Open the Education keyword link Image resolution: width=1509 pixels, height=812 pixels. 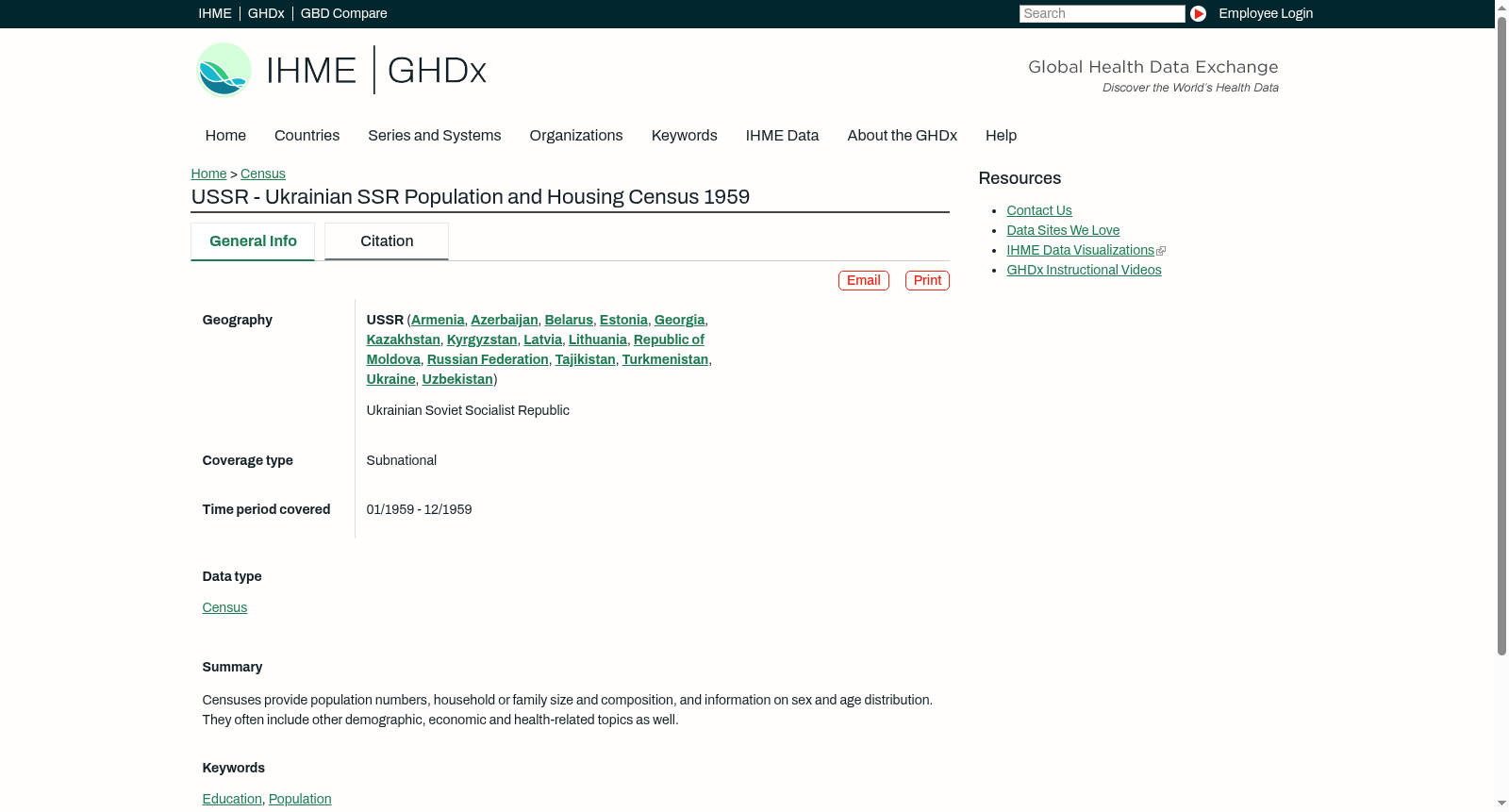[x=232, y=799]
